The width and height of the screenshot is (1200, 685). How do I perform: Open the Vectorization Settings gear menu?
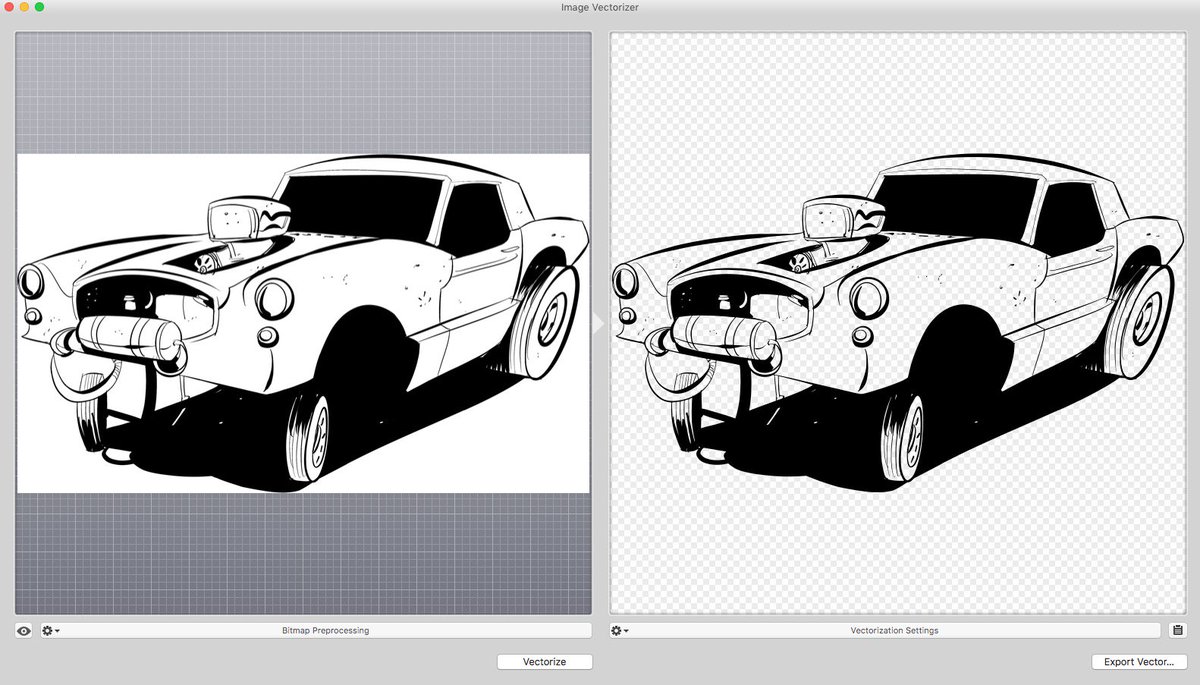tap(615, 630)
